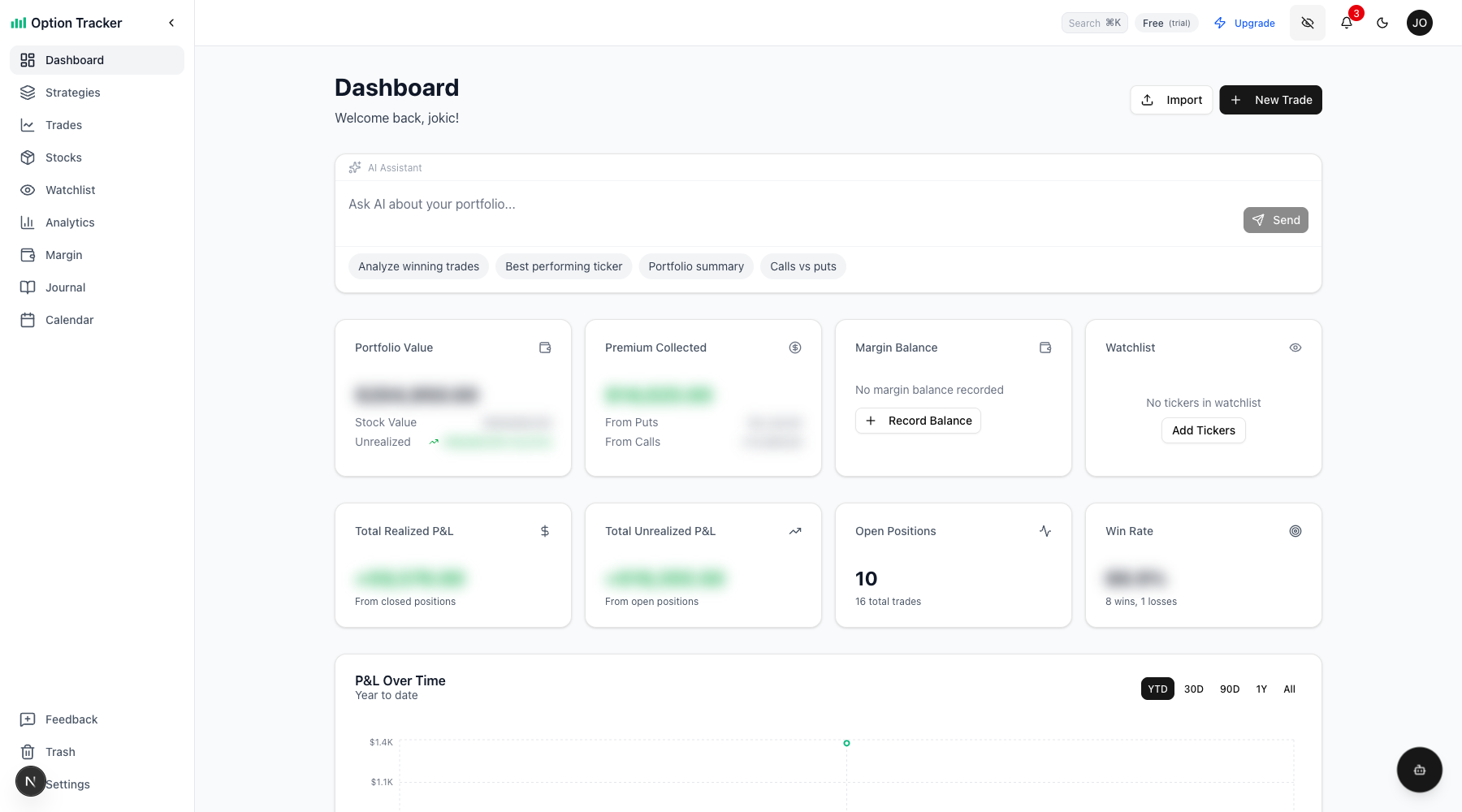Image resolution: width=1462 pixels, height=812 pixels.
Task: Open the Search box in header
Action: click(1094, 23)
